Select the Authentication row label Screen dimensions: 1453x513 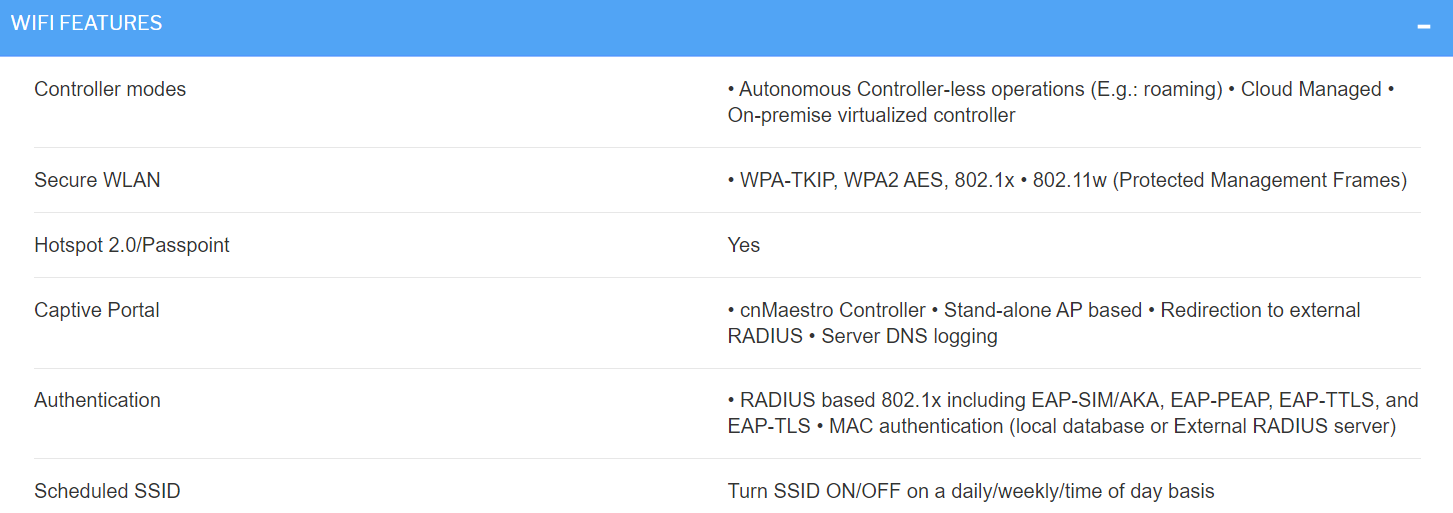(97, 400)
